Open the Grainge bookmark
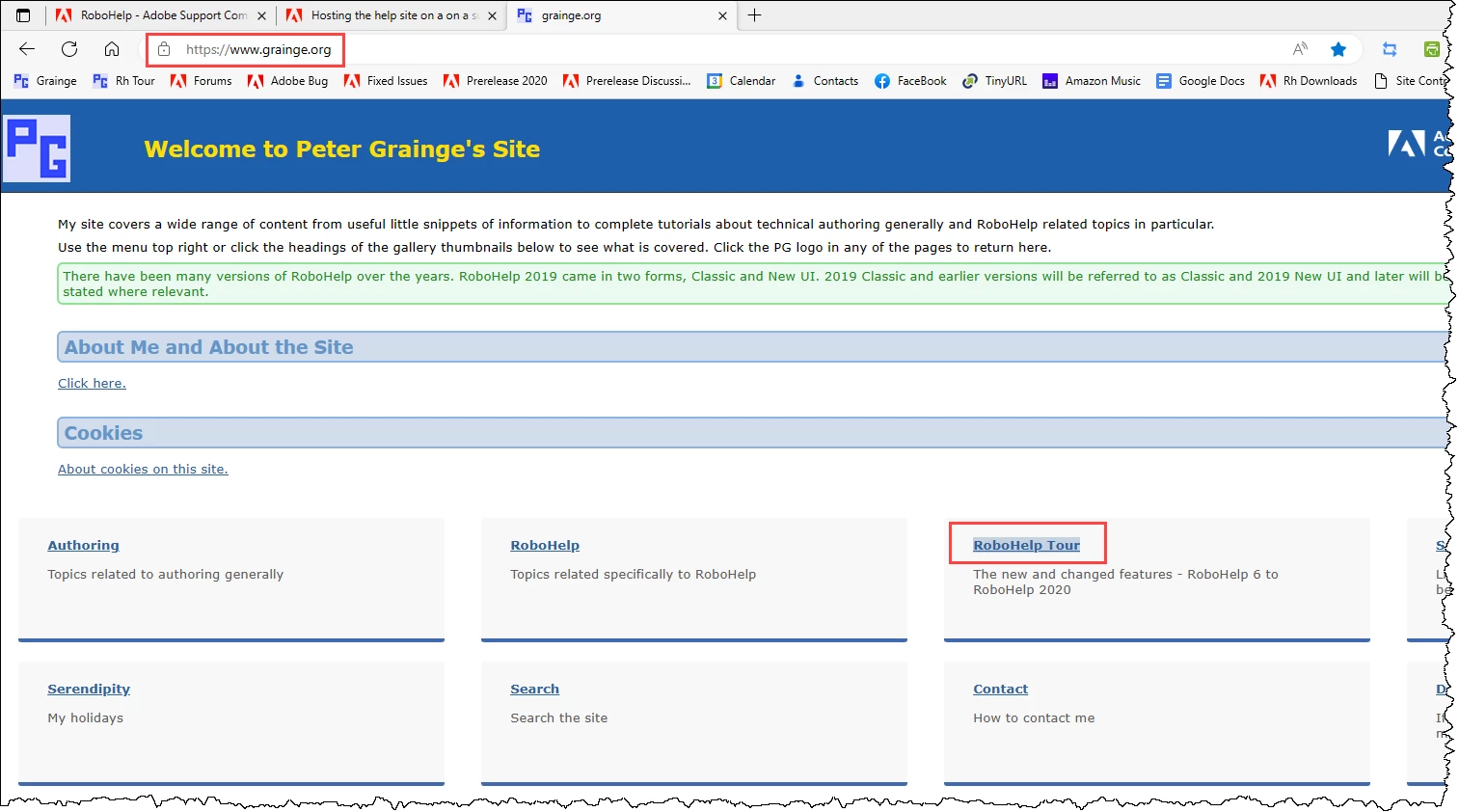Image resolution: width=1459 pixels, height=812 pixels. pos(45,81)
